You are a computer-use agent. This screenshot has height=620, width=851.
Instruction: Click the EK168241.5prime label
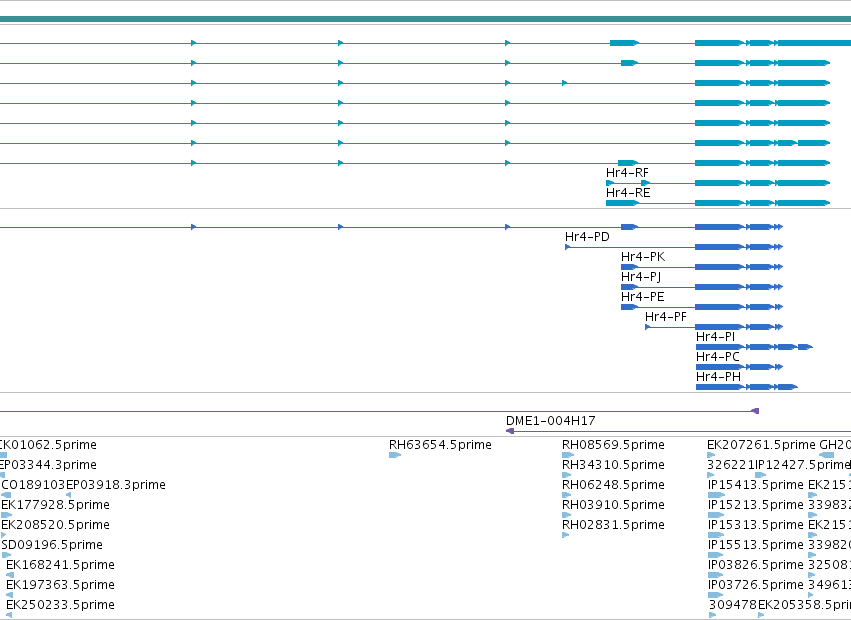[x=60, y=565]
